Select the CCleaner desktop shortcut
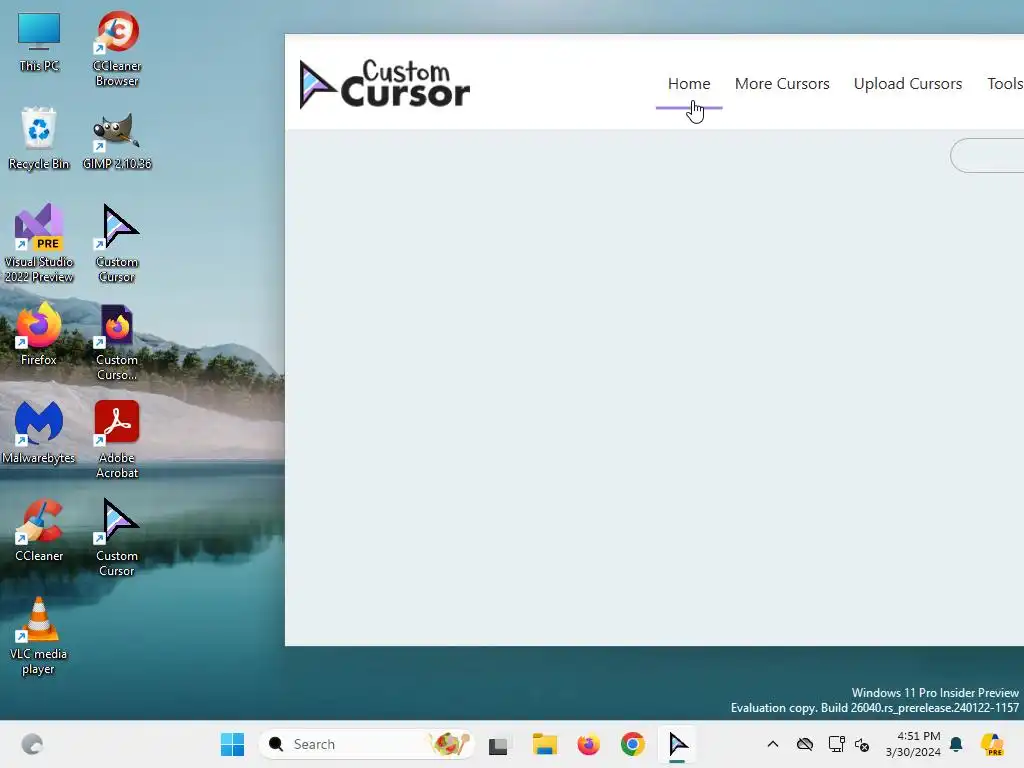The height and width of the screenshot is (768, 1024). point(39,530)
